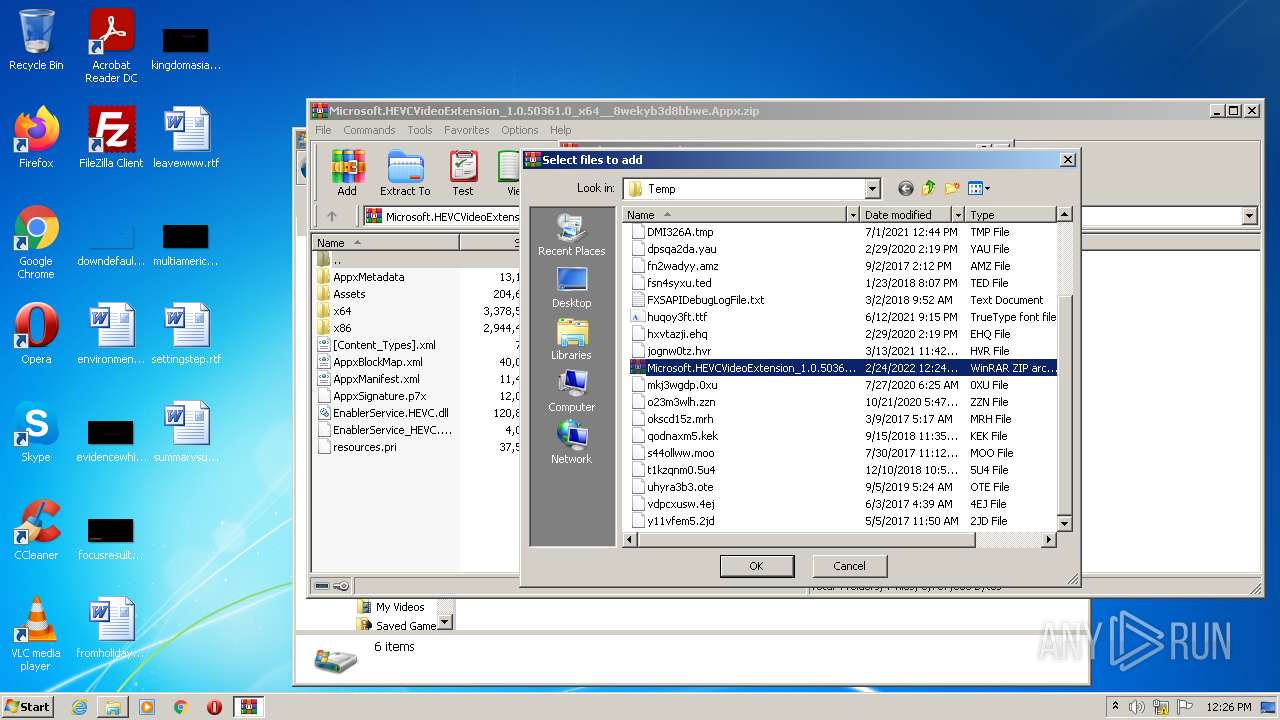Open VLC media player desktop icon
The height and width of the screenshot is (720, 1280).
[x=36, y=634]
